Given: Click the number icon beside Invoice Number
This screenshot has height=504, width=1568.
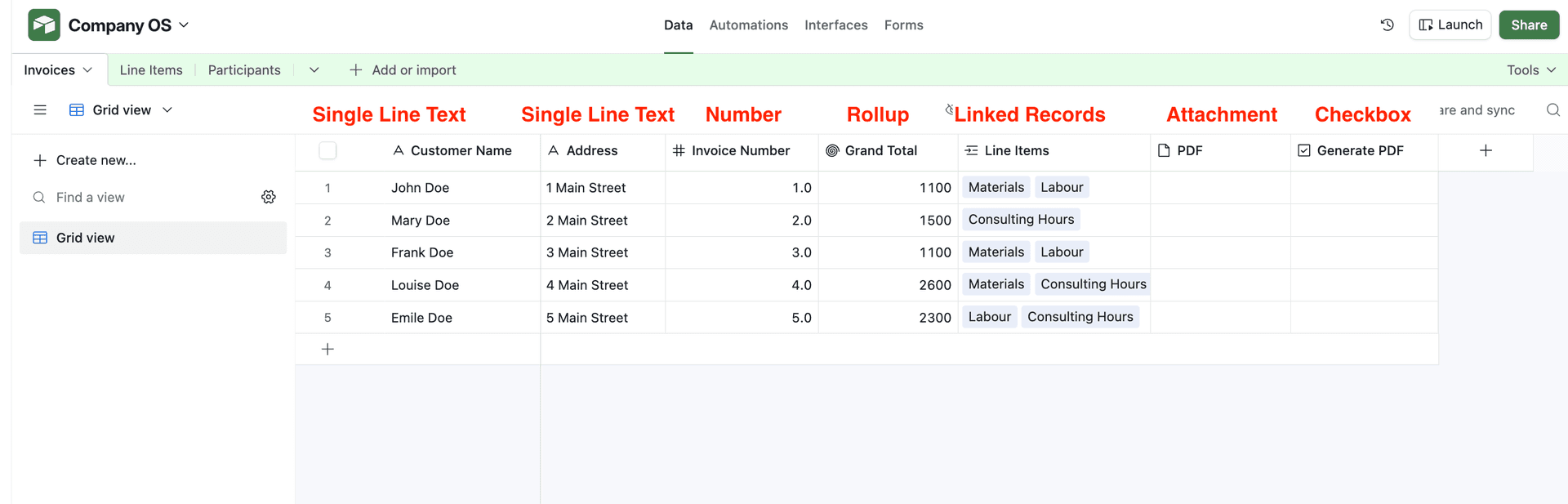Looking at the screenshot, I should coord(678,150).
